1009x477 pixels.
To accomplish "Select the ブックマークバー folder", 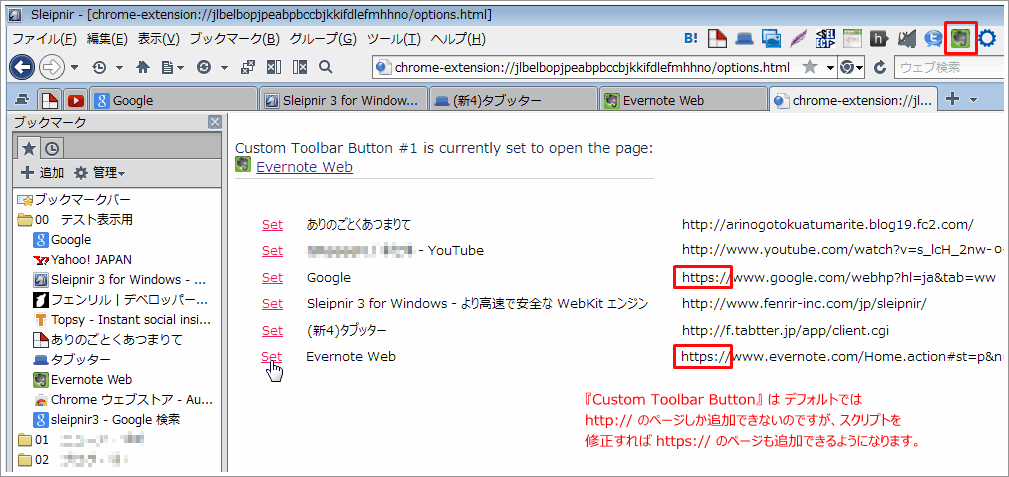I will pyautogui.click(x=74, y=200).
